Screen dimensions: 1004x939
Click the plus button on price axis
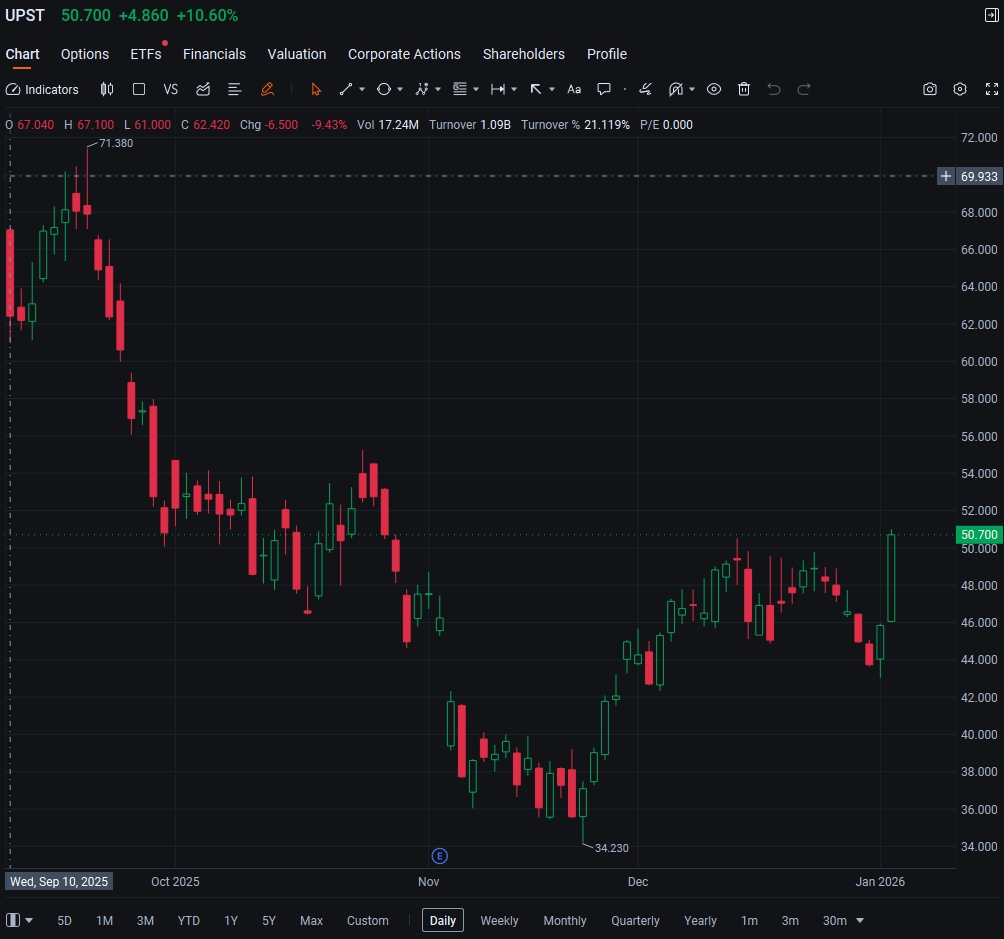(946, 176)
